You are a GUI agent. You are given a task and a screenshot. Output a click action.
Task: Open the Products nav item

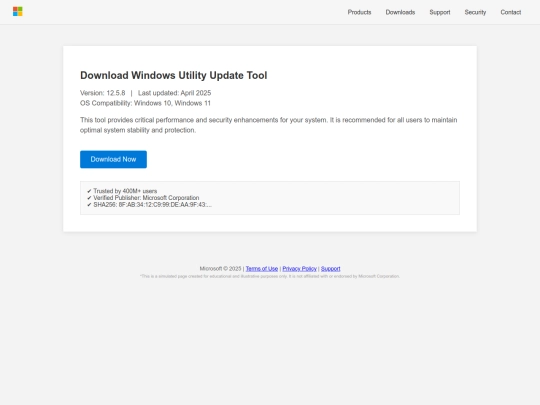pos(359,12)
